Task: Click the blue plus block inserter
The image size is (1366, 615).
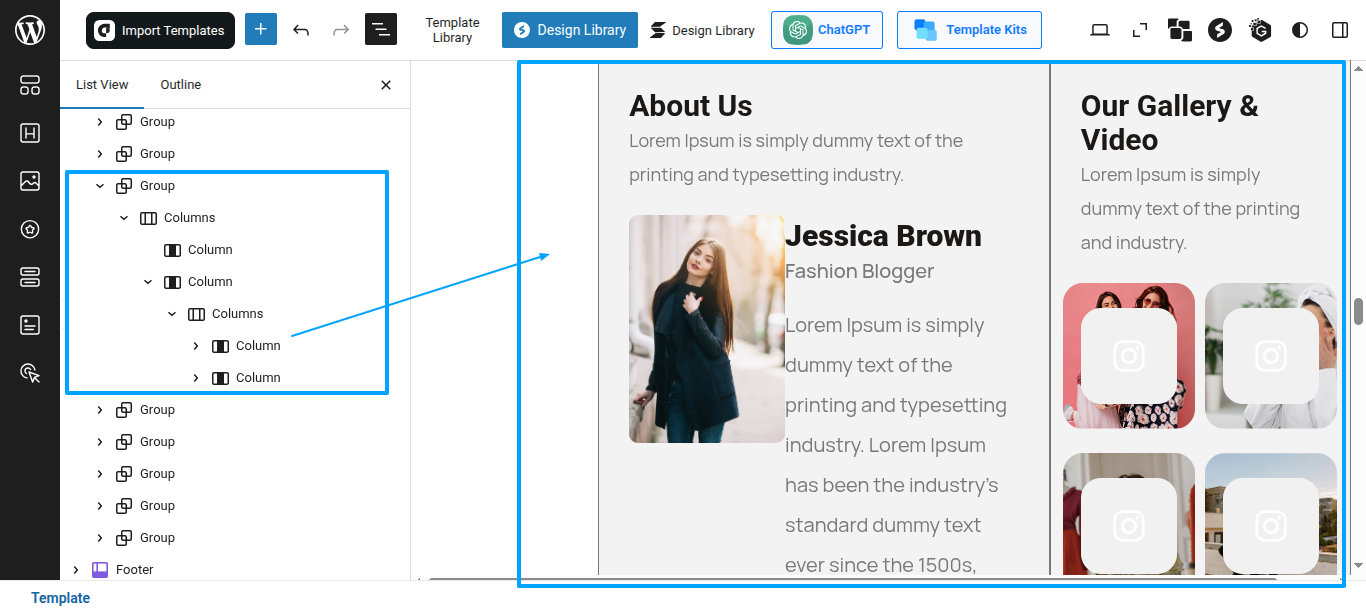Action: pyautogui.click(x=261, y=30)
